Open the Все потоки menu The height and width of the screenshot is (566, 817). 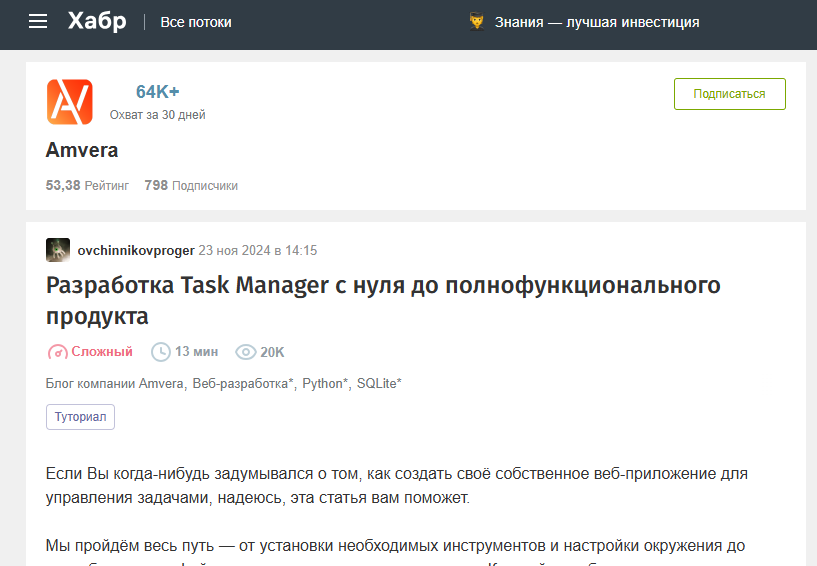coord(196,22)
